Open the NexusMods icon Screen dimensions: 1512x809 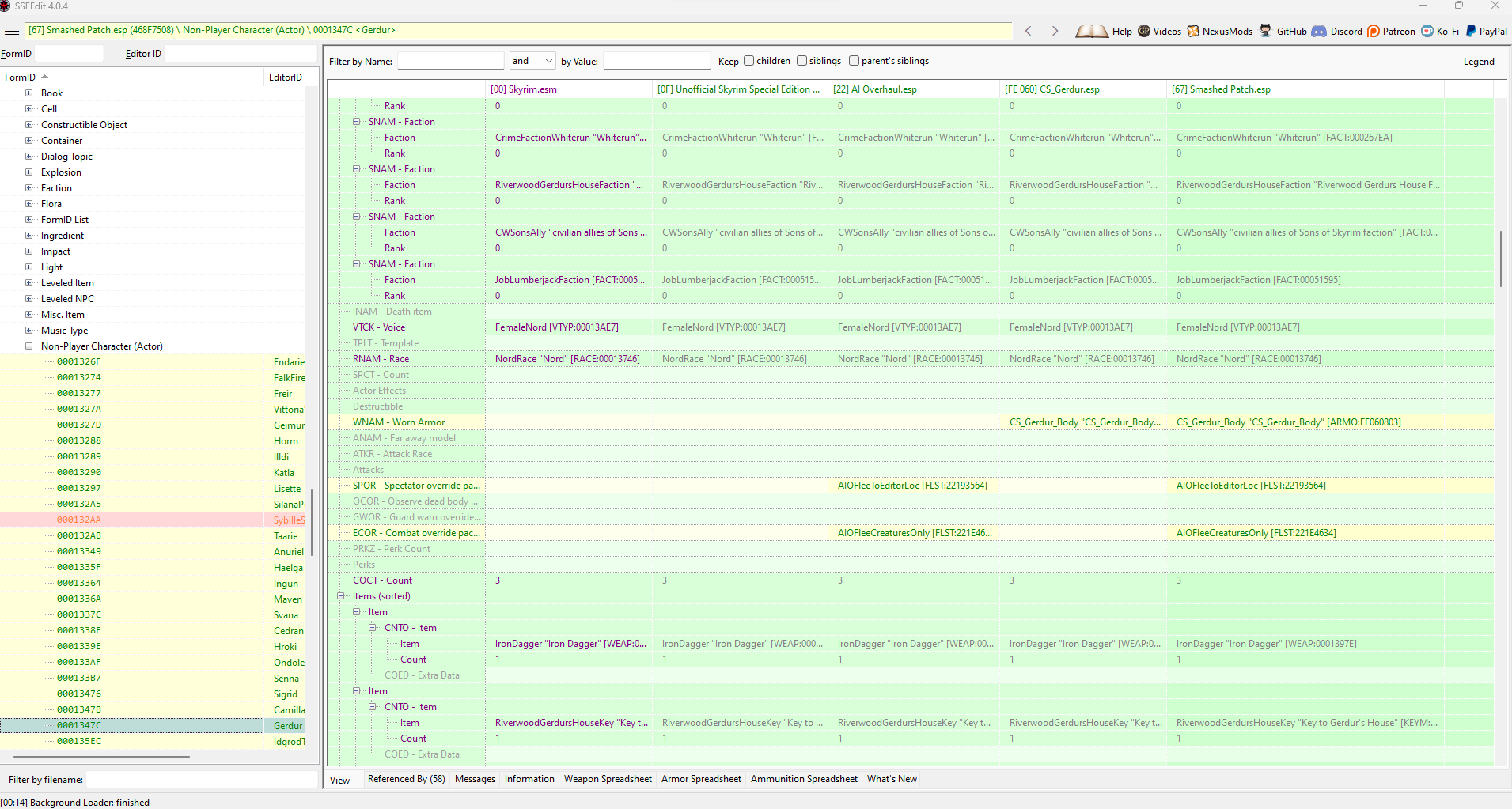1193,31
